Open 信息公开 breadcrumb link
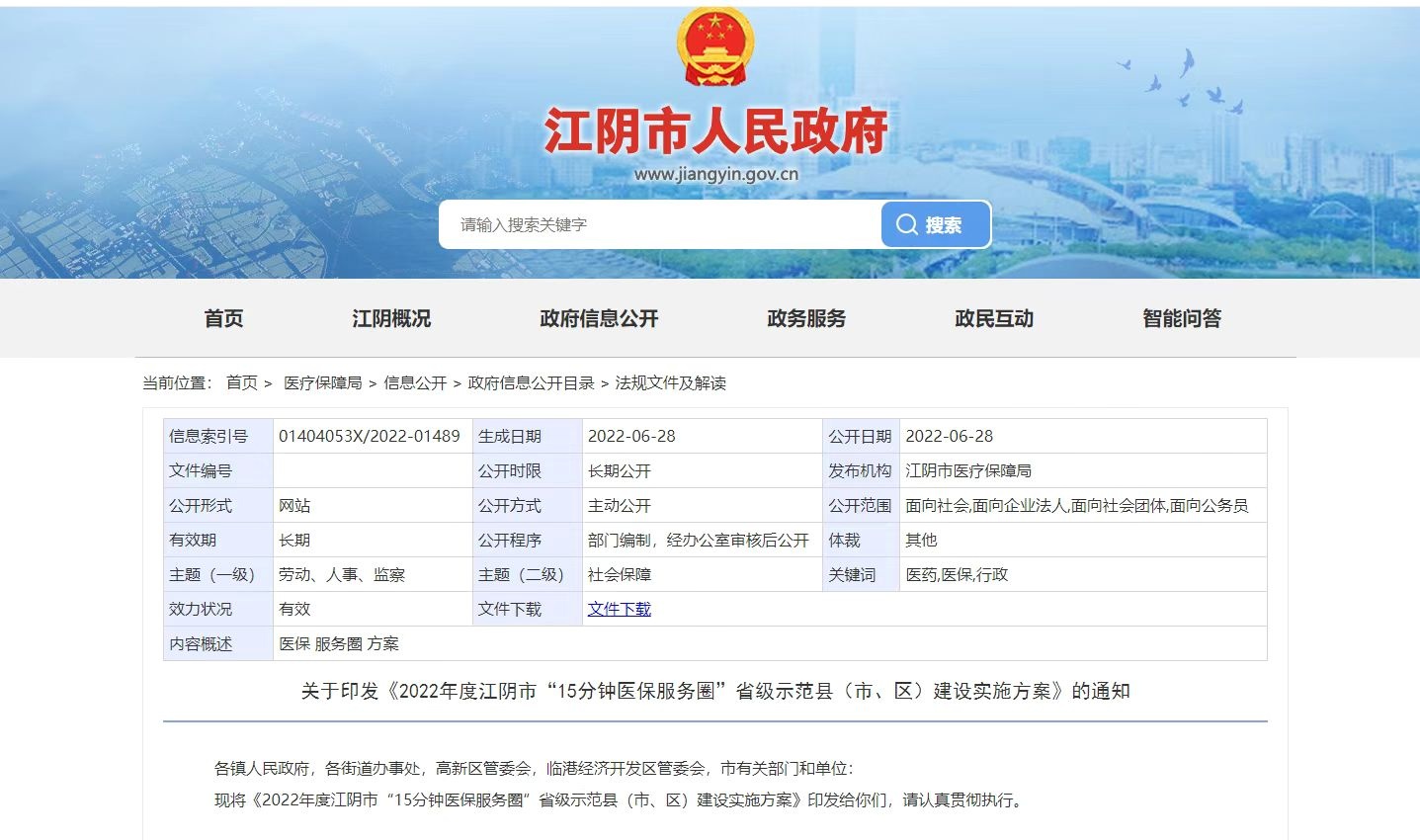 tap(415, 383)
